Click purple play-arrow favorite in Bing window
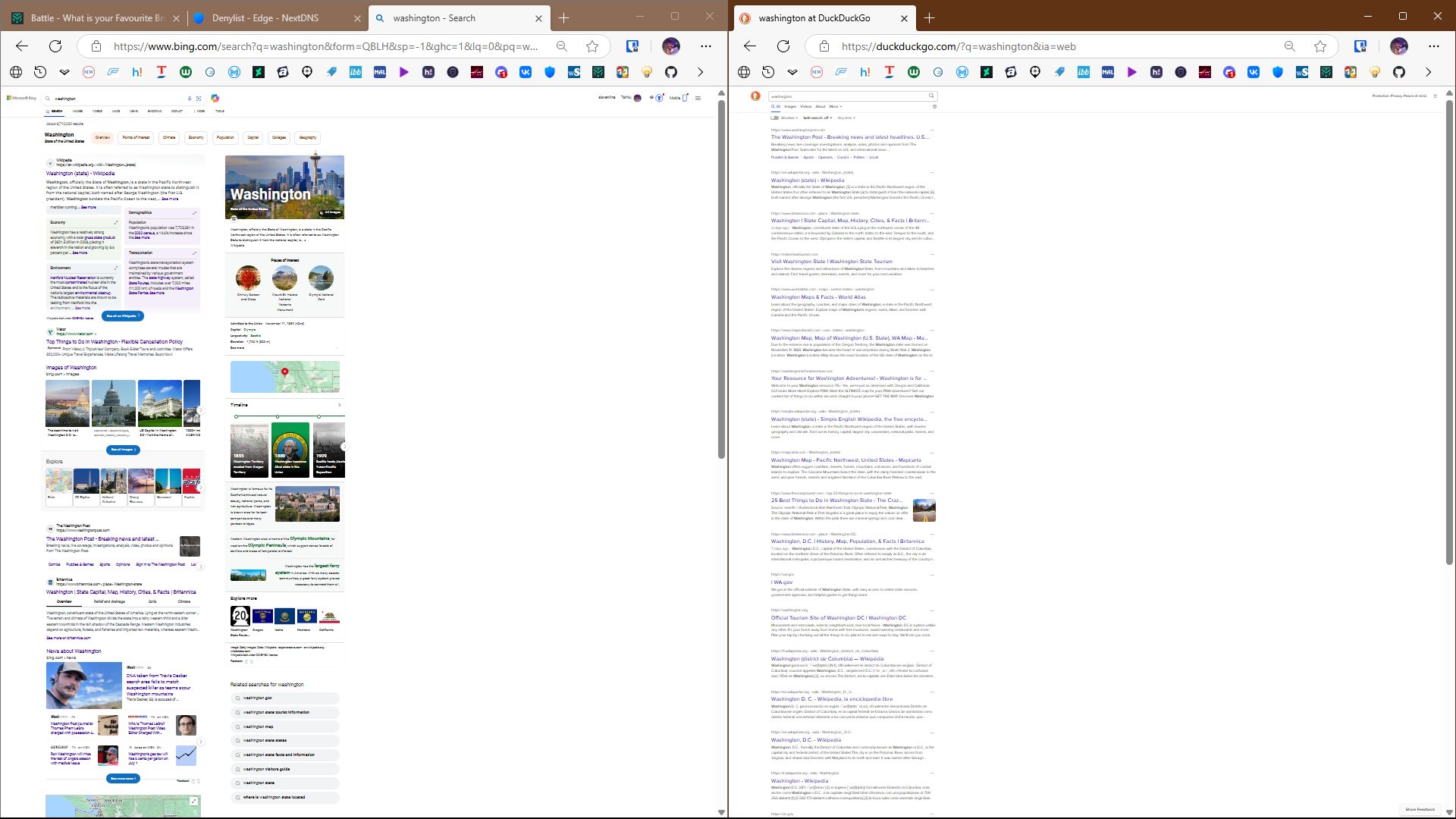 click(x=404, y=72)
